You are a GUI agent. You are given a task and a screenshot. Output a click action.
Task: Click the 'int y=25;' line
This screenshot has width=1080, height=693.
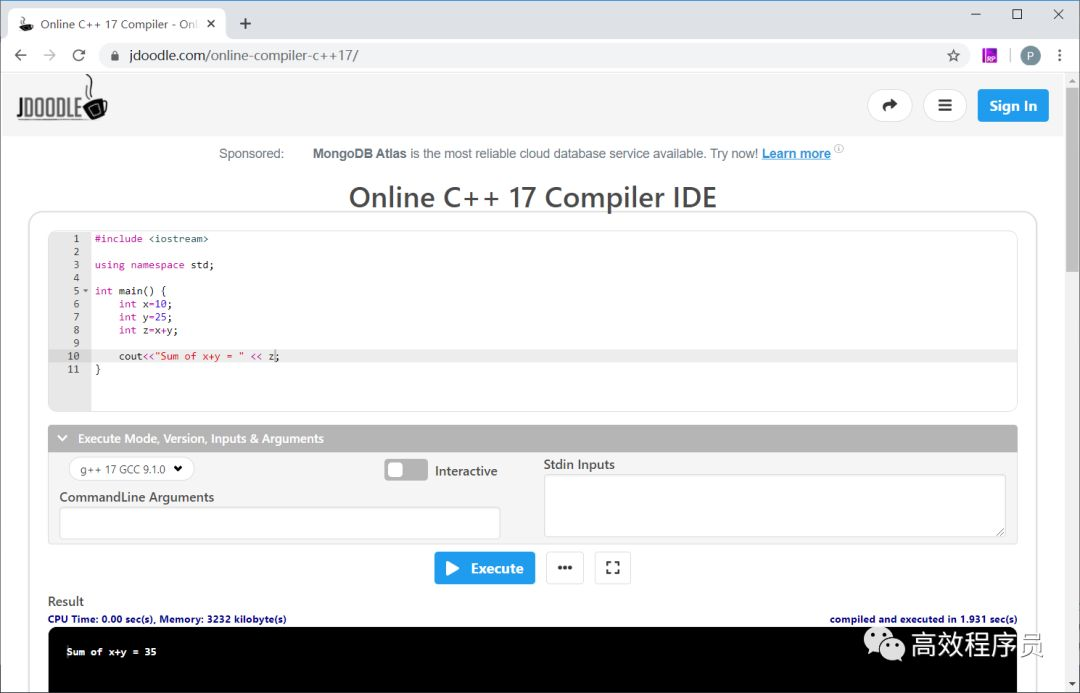point(145,317)
